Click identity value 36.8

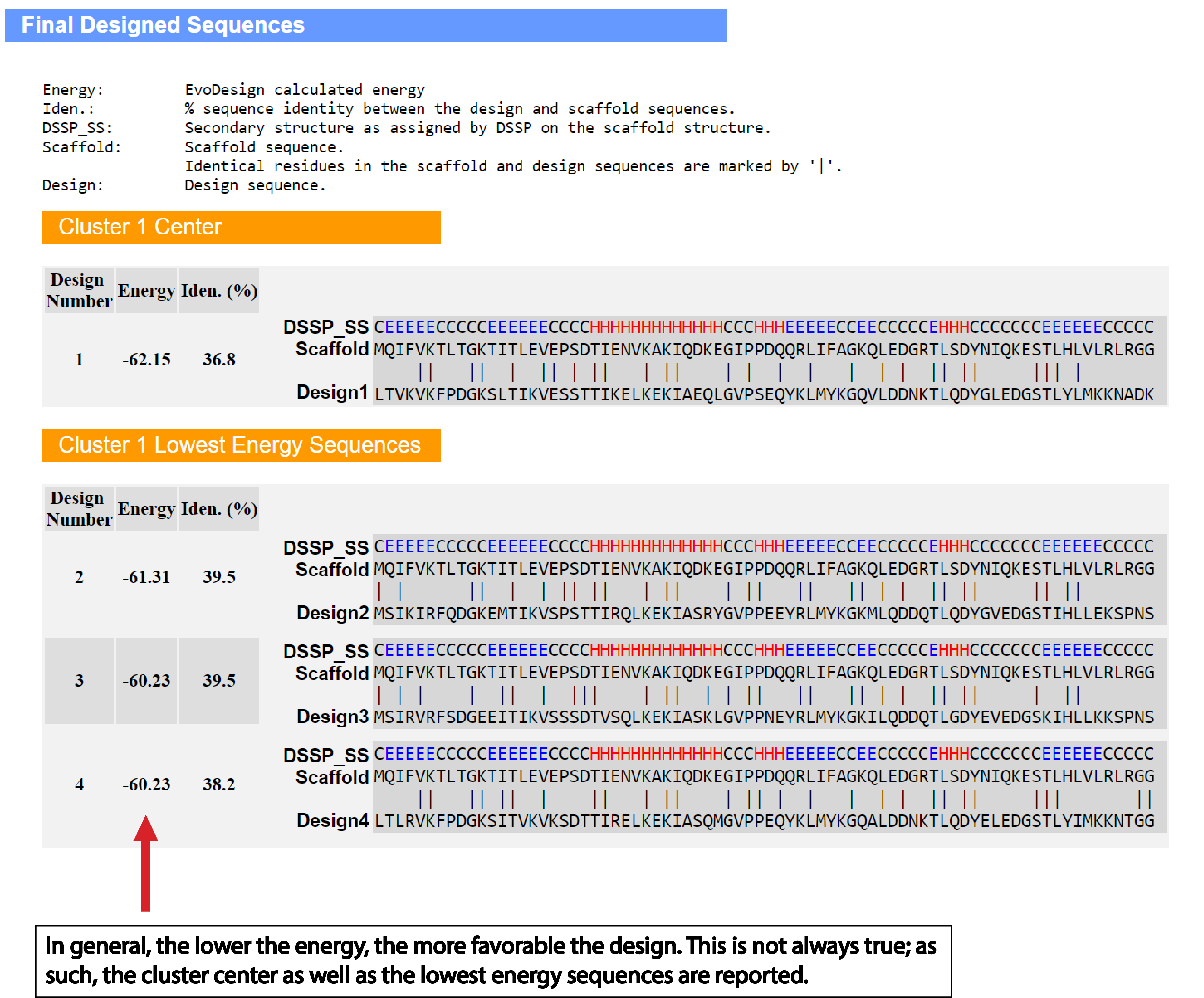[x=219, y=359]
